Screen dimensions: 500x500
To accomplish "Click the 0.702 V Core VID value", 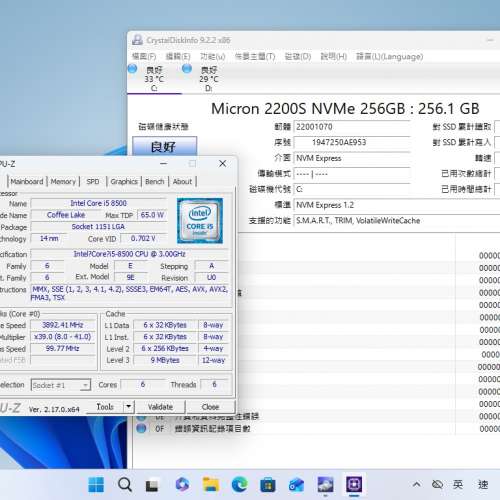I will tap(143, 239).
